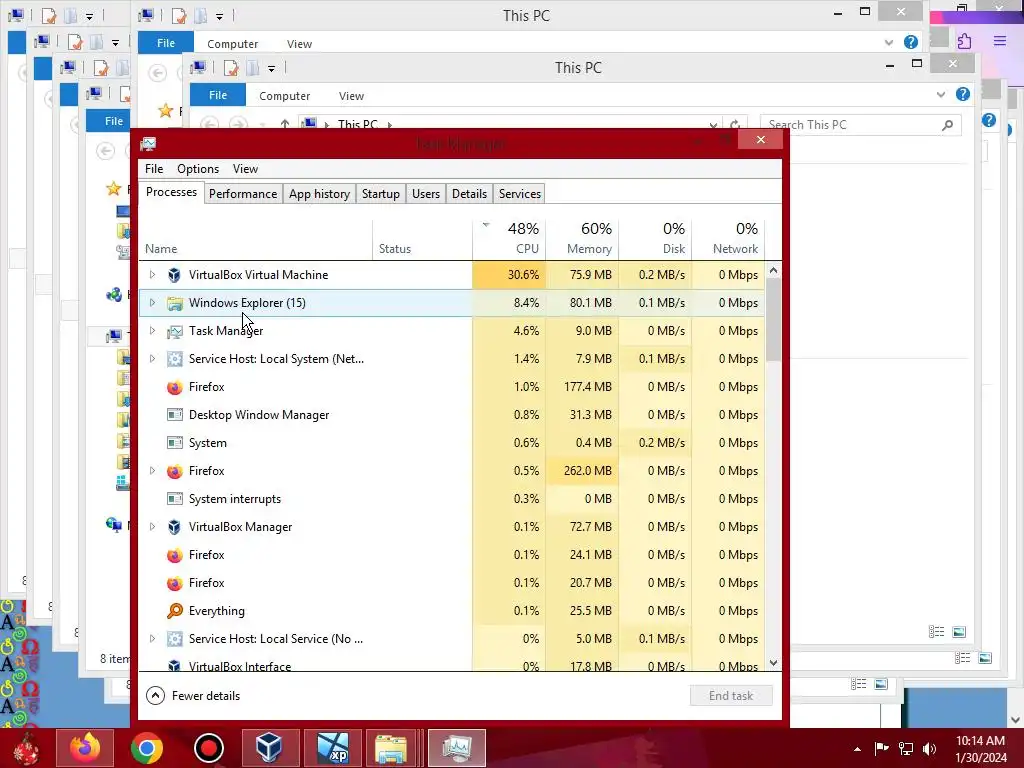Click the System process icon
This screenshot has width=1024, height=768.
[x=174, y=443]
